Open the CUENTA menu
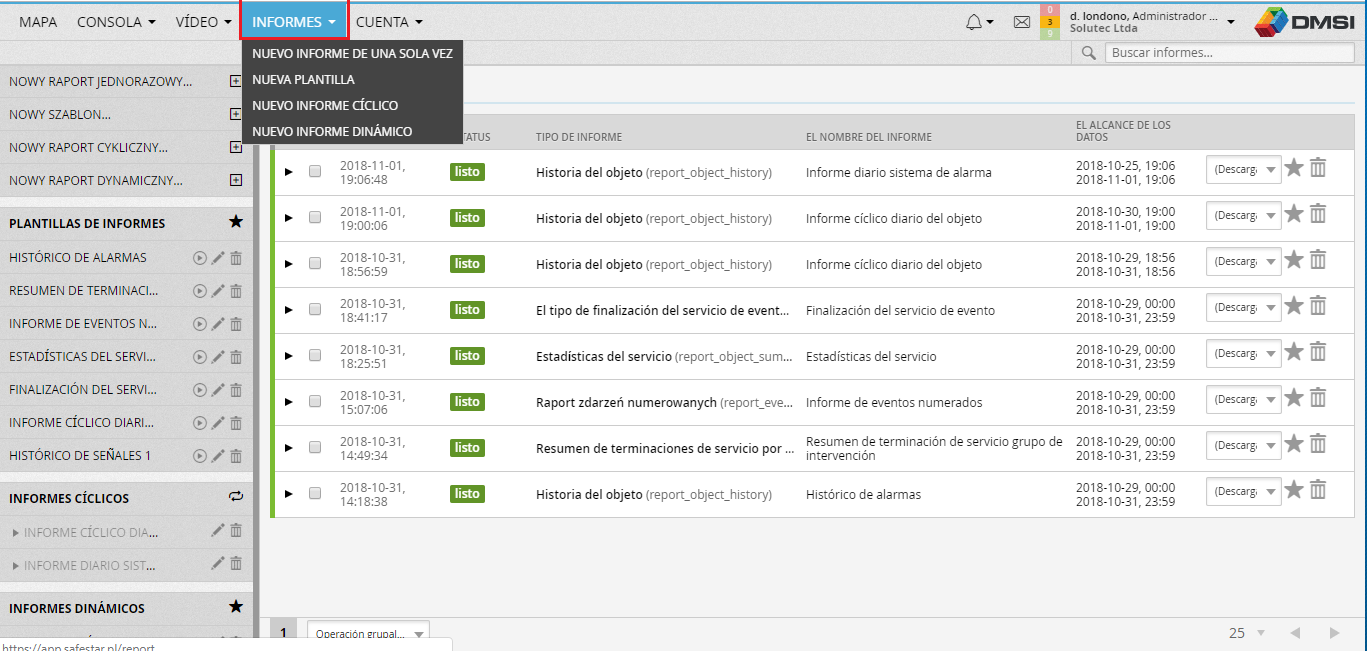Image resolution: width=1367 pixels, height=651 pixels. 389,22
